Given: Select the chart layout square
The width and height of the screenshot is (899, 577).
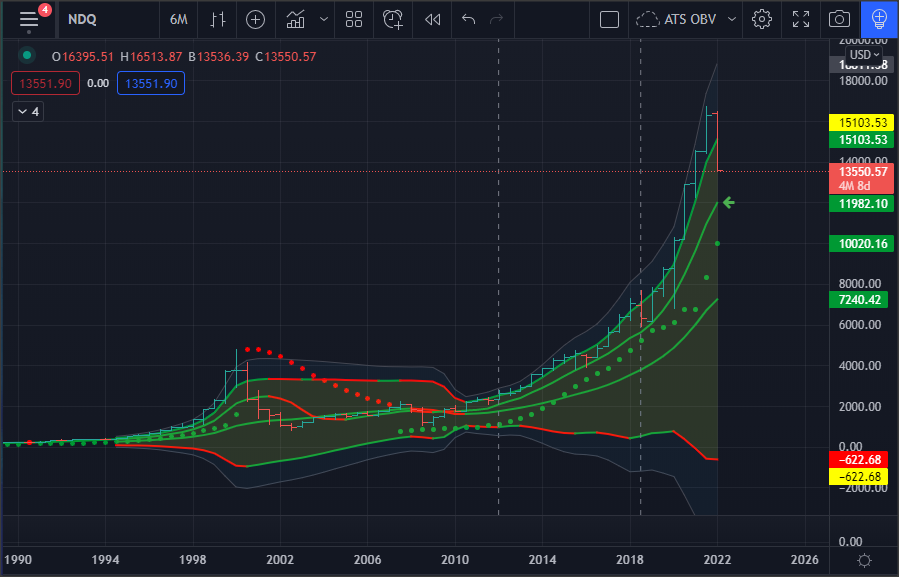Looking at the screenshot, I should pos(609,20).
